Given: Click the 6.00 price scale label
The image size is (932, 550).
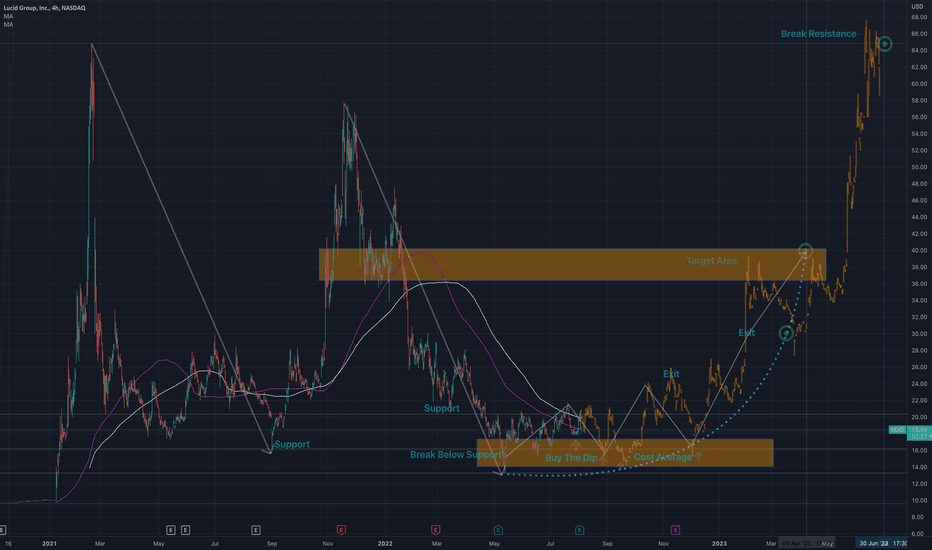Looking at the screenshot, I should click(x=919, y=534).
